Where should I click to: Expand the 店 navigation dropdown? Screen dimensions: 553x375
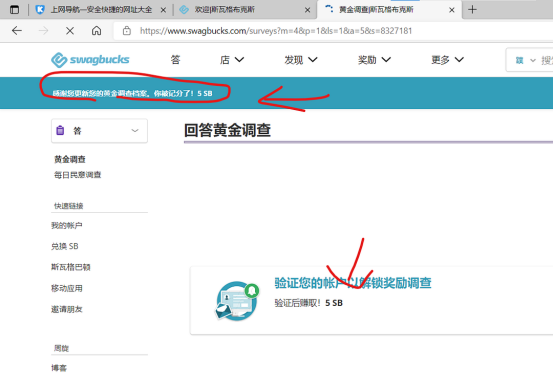click(232, 60)
